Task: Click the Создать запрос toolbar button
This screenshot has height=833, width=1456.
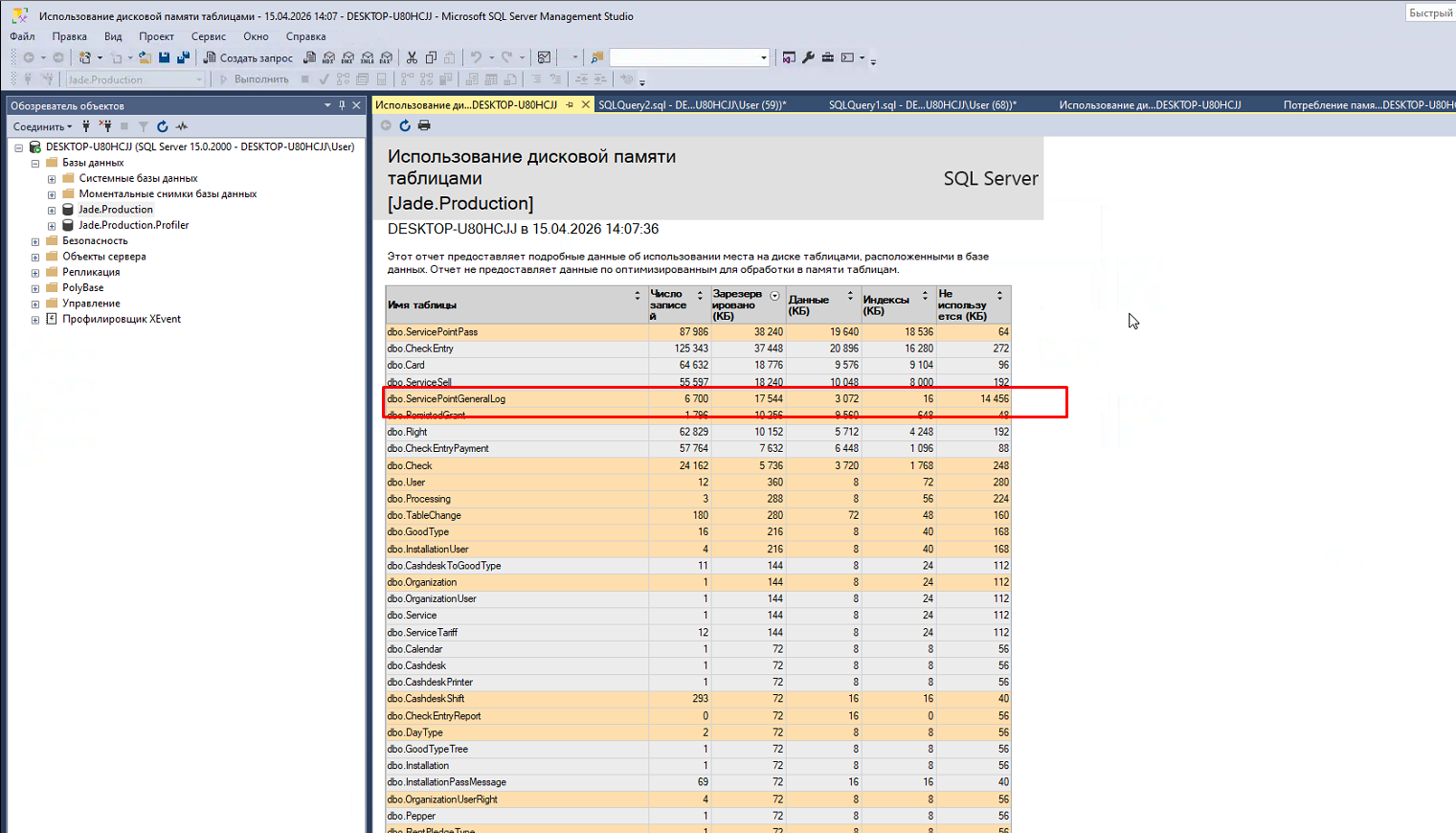Action: [247, 57]
